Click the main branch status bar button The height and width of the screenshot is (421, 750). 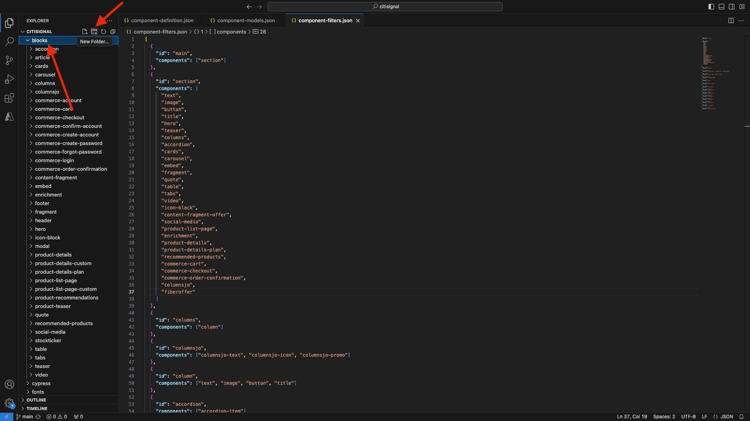coord(25,417)
